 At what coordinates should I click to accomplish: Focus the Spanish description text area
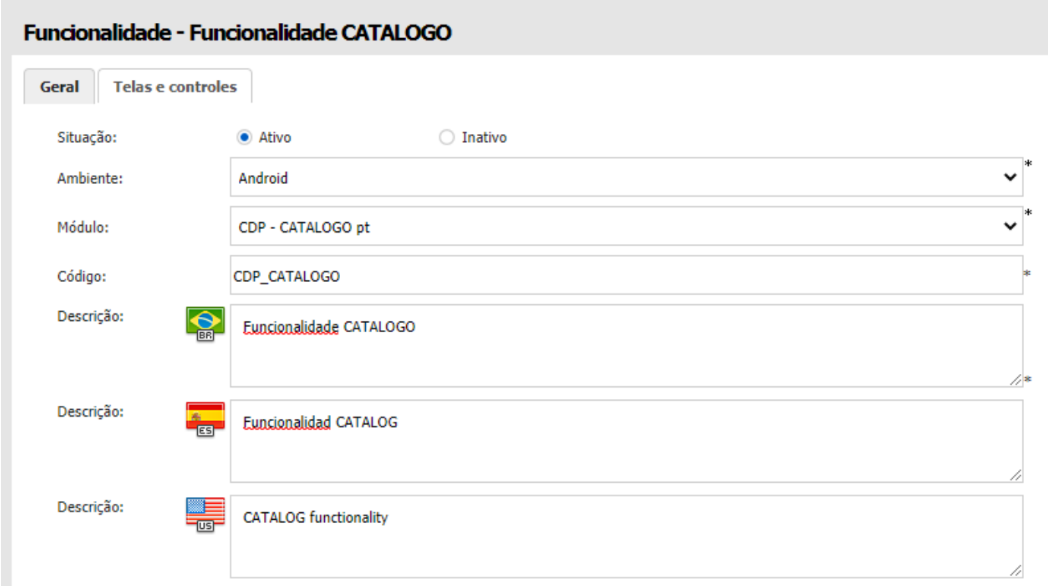pyautogui.click(x=625, y=441)
